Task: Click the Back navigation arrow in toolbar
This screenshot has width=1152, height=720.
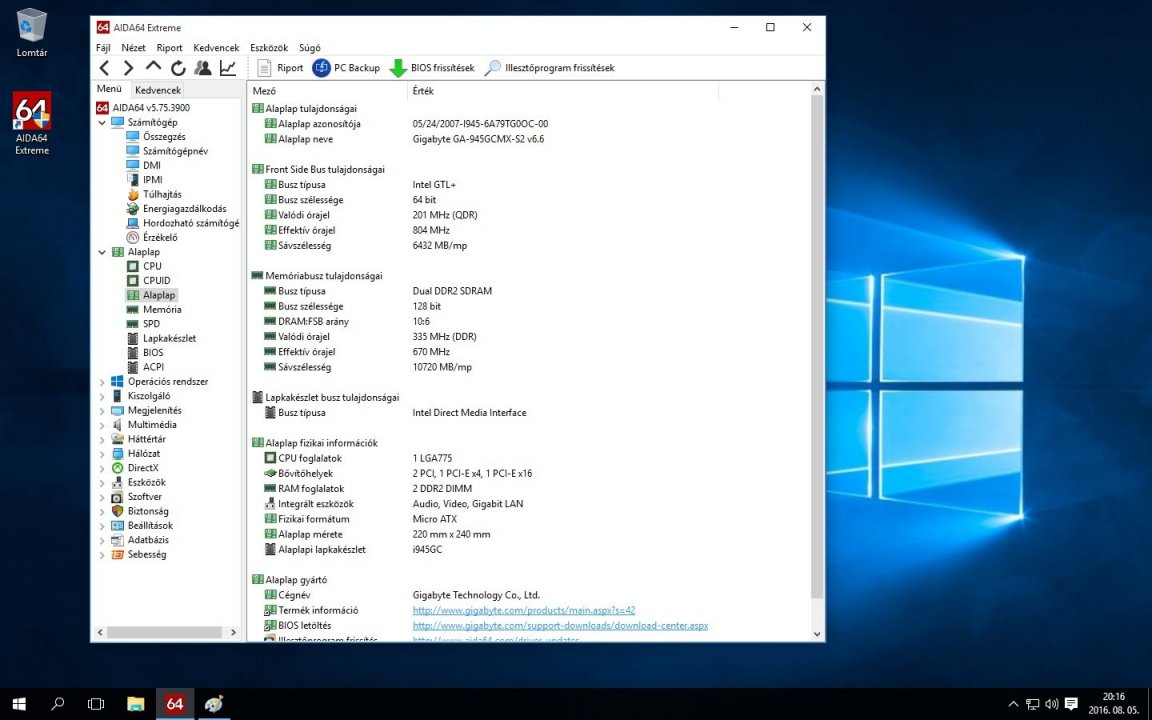Action: point(104,68)
